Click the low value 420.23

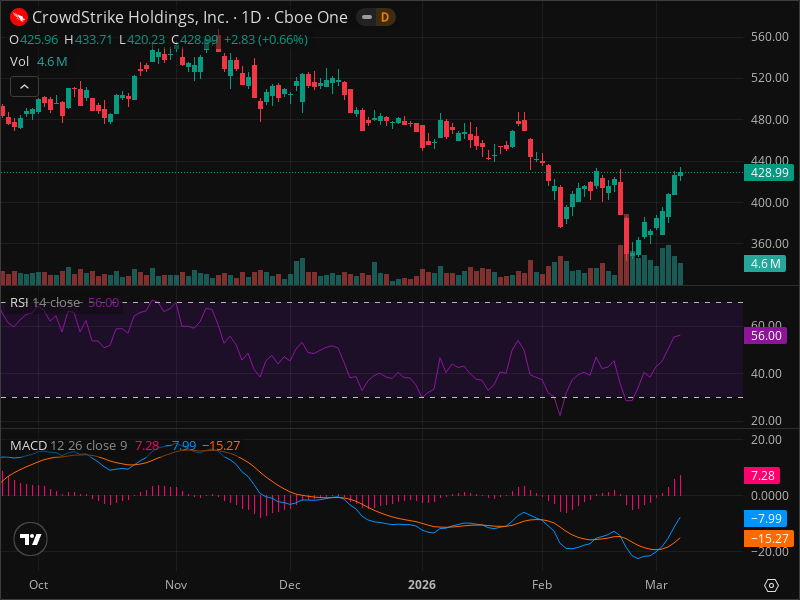pos(146,40)
